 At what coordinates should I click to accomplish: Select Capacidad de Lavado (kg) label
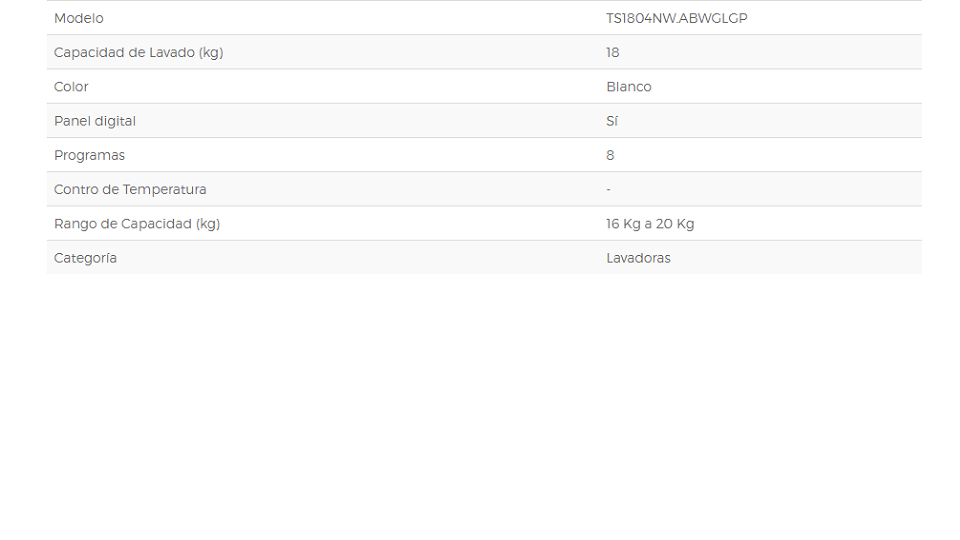coord(138,53)
